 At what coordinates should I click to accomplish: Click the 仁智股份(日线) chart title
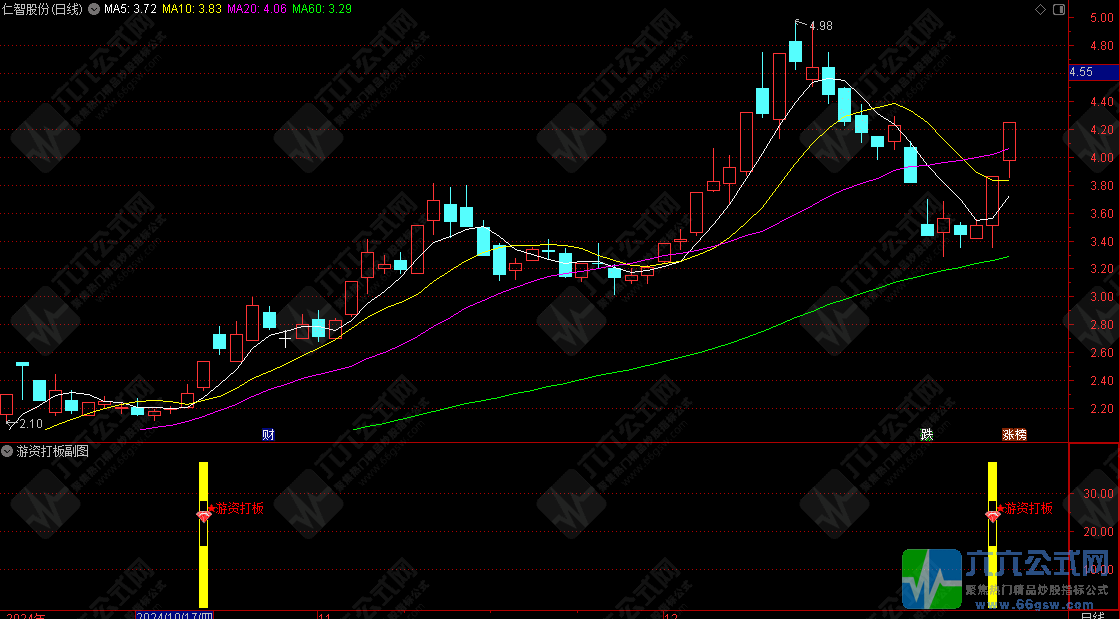point(42,9)
